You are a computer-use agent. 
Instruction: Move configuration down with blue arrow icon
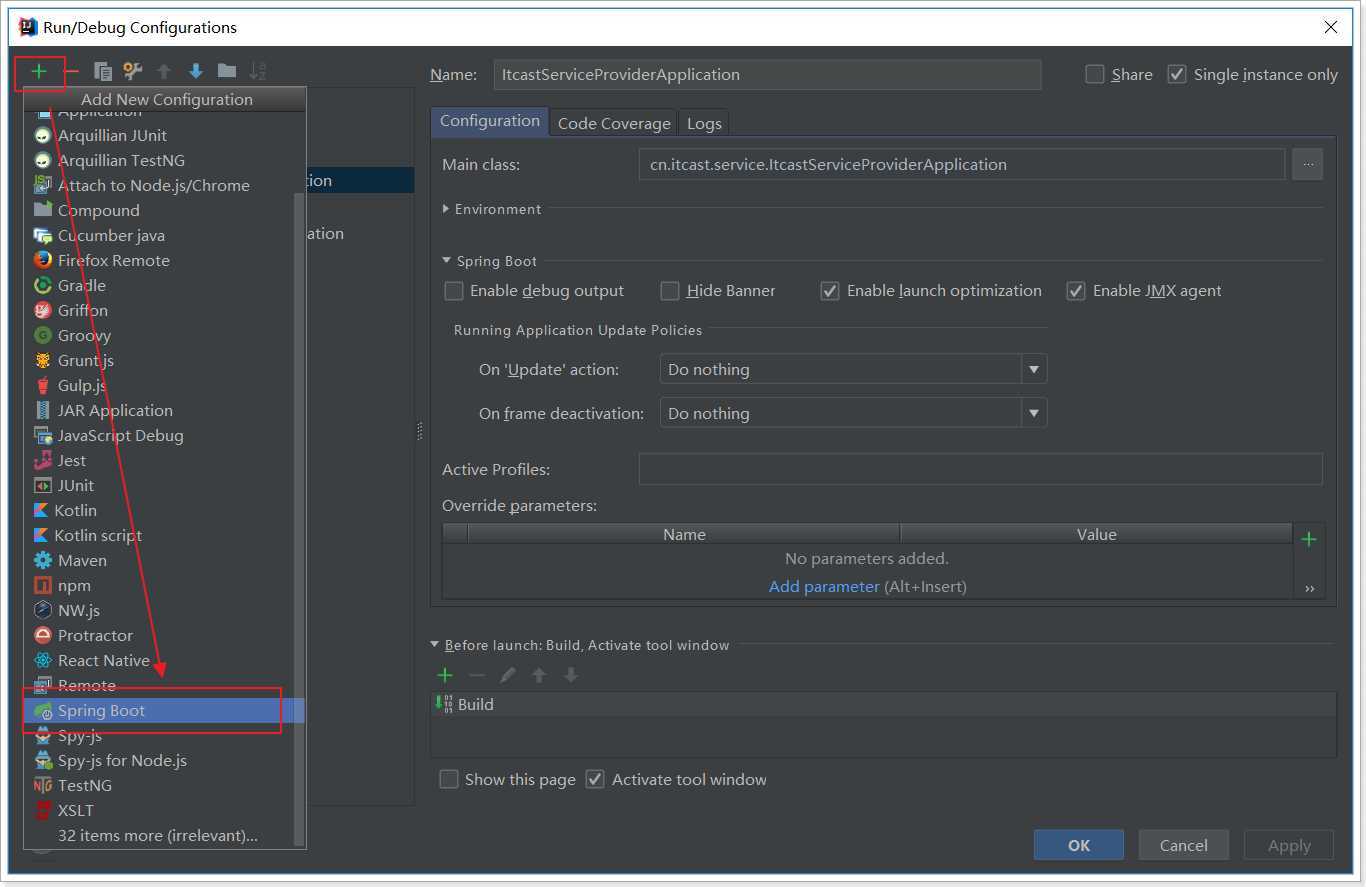click(x=196, y=71)
